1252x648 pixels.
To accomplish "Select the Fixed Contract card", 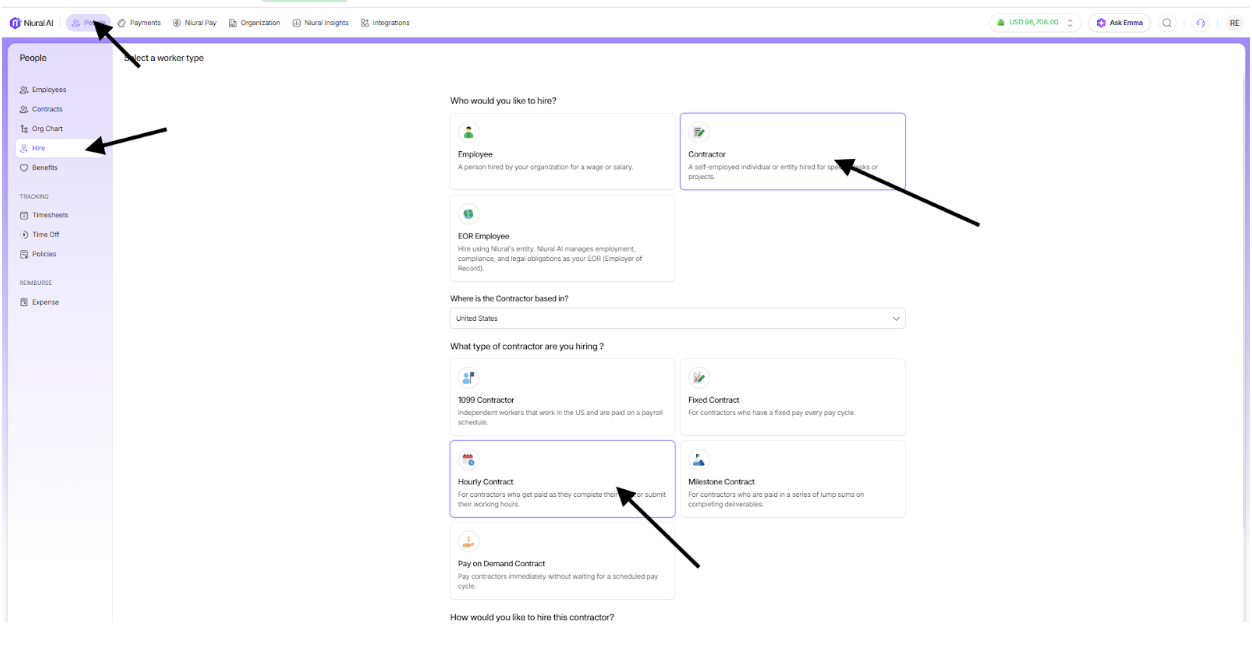I will click(792, 397).
